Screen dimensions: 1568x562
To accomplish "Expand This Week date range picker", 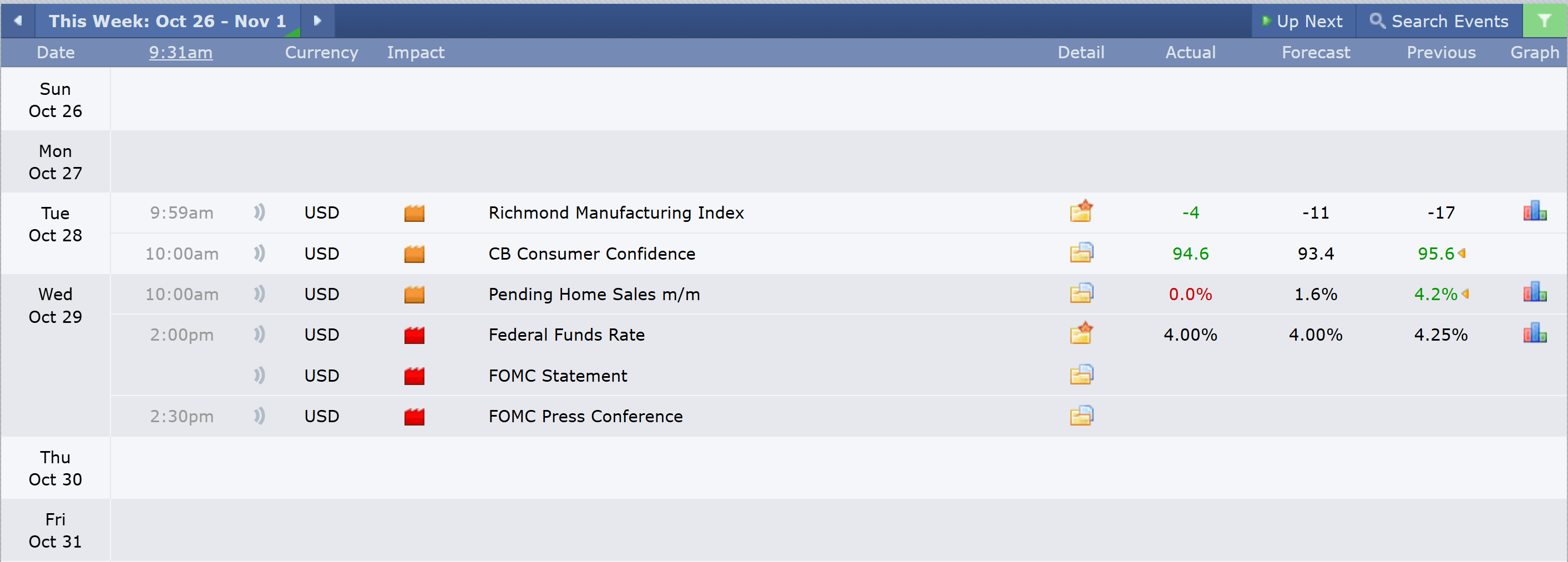I will click(168, 21).
